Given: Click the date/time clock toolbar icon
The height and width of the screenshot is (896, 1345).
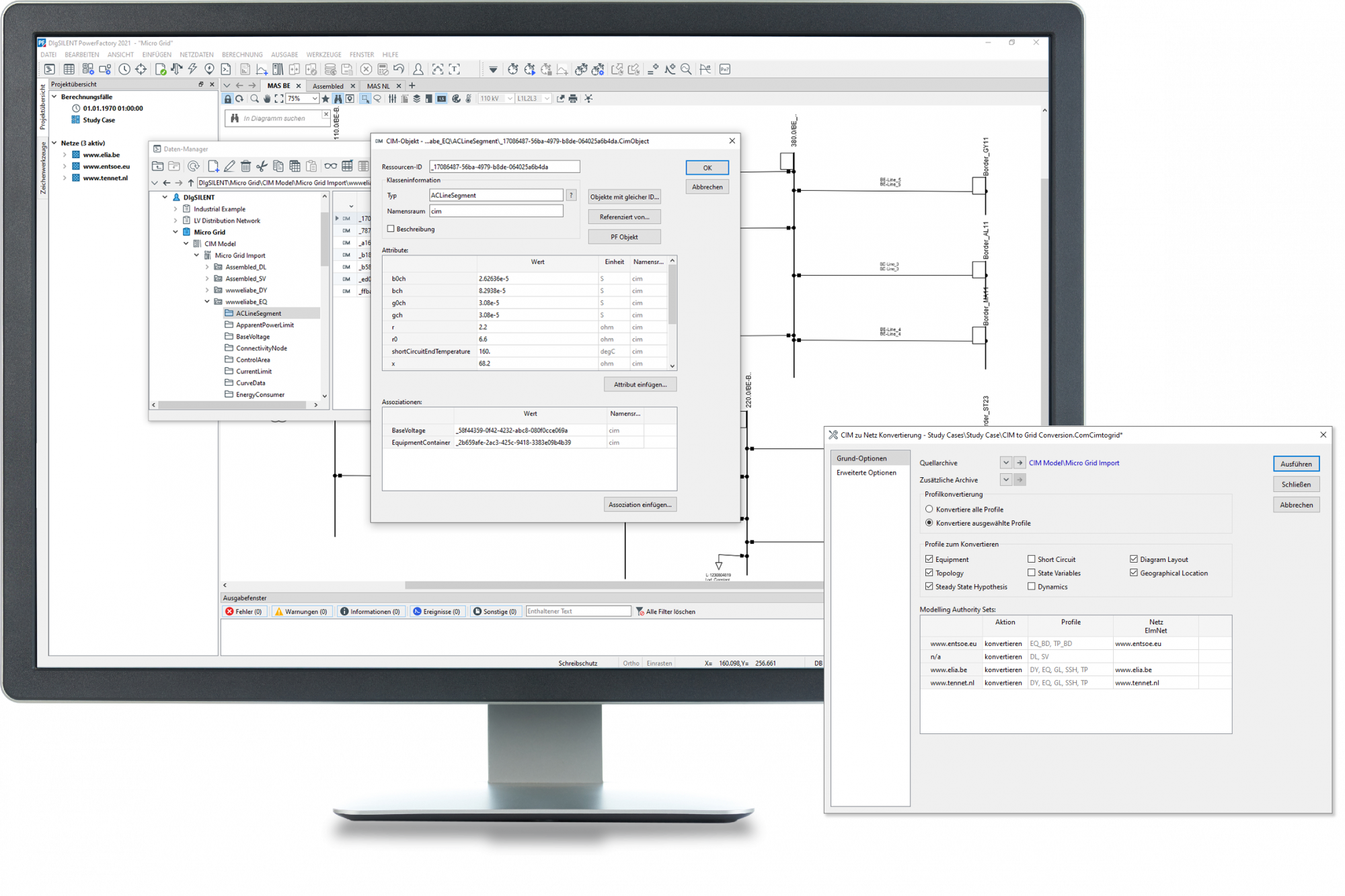Looking at the screenshot, I should [x=124, y=69].
